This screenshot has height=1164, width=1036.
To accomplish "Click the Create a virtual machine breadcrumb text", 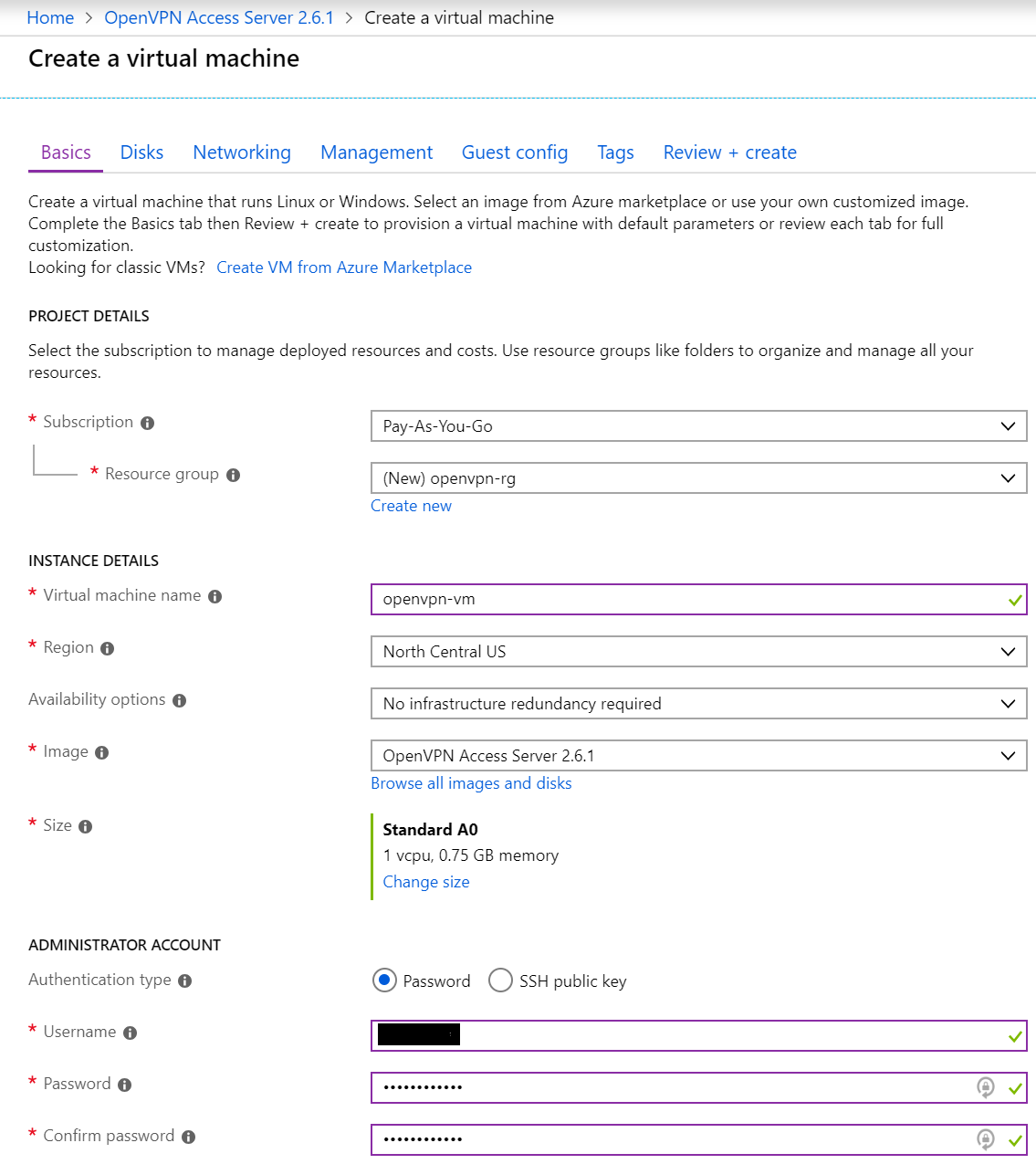I will [x=459, y=17].
